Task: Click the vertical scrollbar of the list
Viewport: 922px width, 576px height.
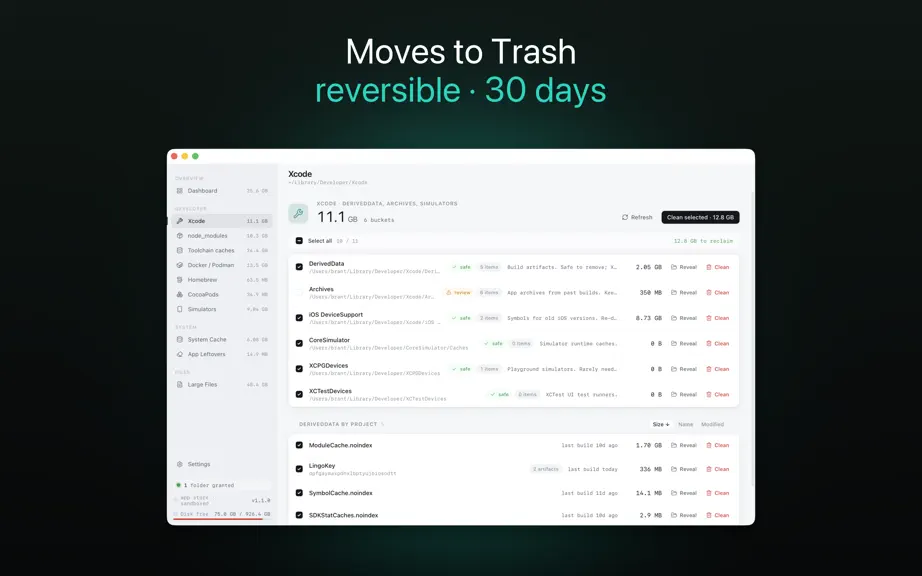Action: pos(752,338)
